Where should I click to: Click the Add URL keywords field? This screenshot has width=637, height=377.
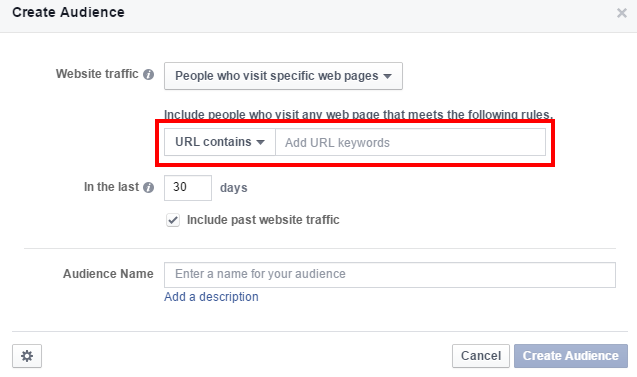coord(410,142)
